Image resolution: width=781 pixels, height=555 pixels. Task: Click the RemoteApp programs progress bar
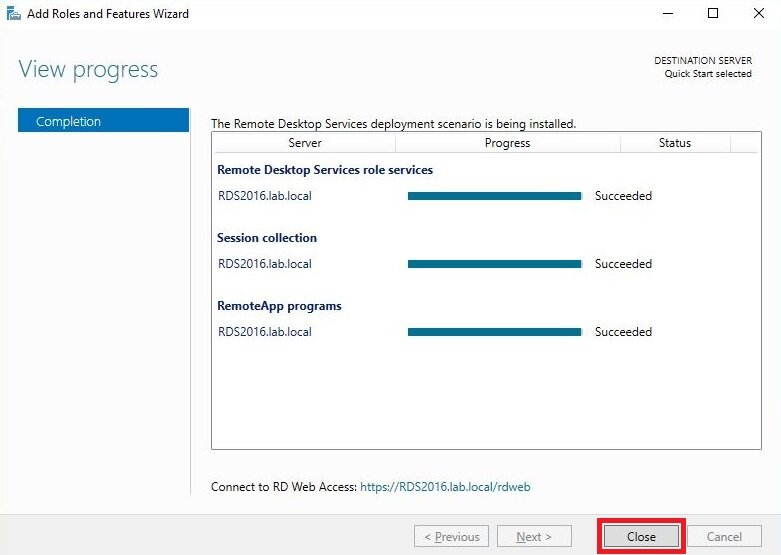[x=495, y=332]
